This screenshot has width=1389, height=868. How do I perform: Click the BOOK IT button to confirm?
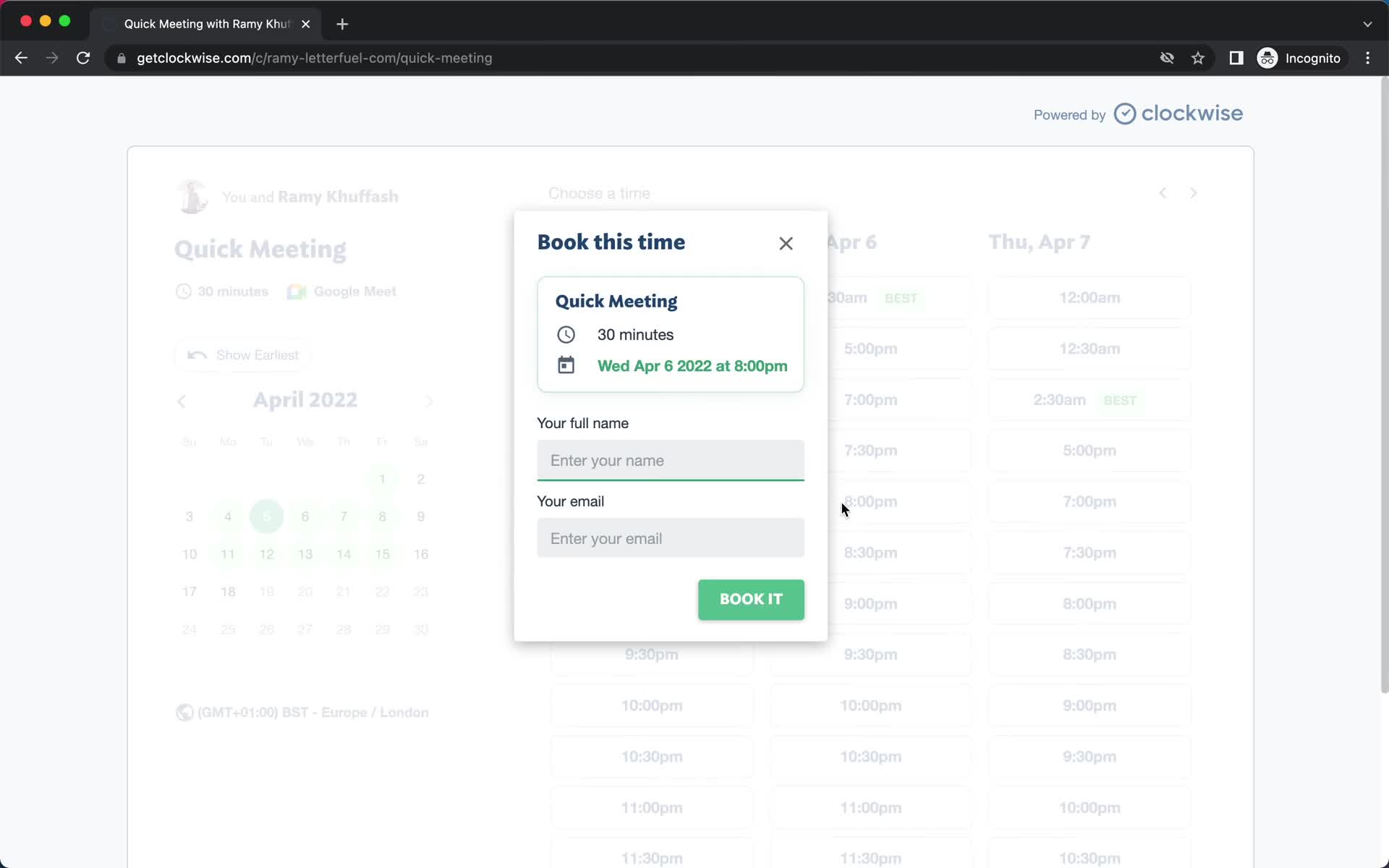(x=751, y=599)
